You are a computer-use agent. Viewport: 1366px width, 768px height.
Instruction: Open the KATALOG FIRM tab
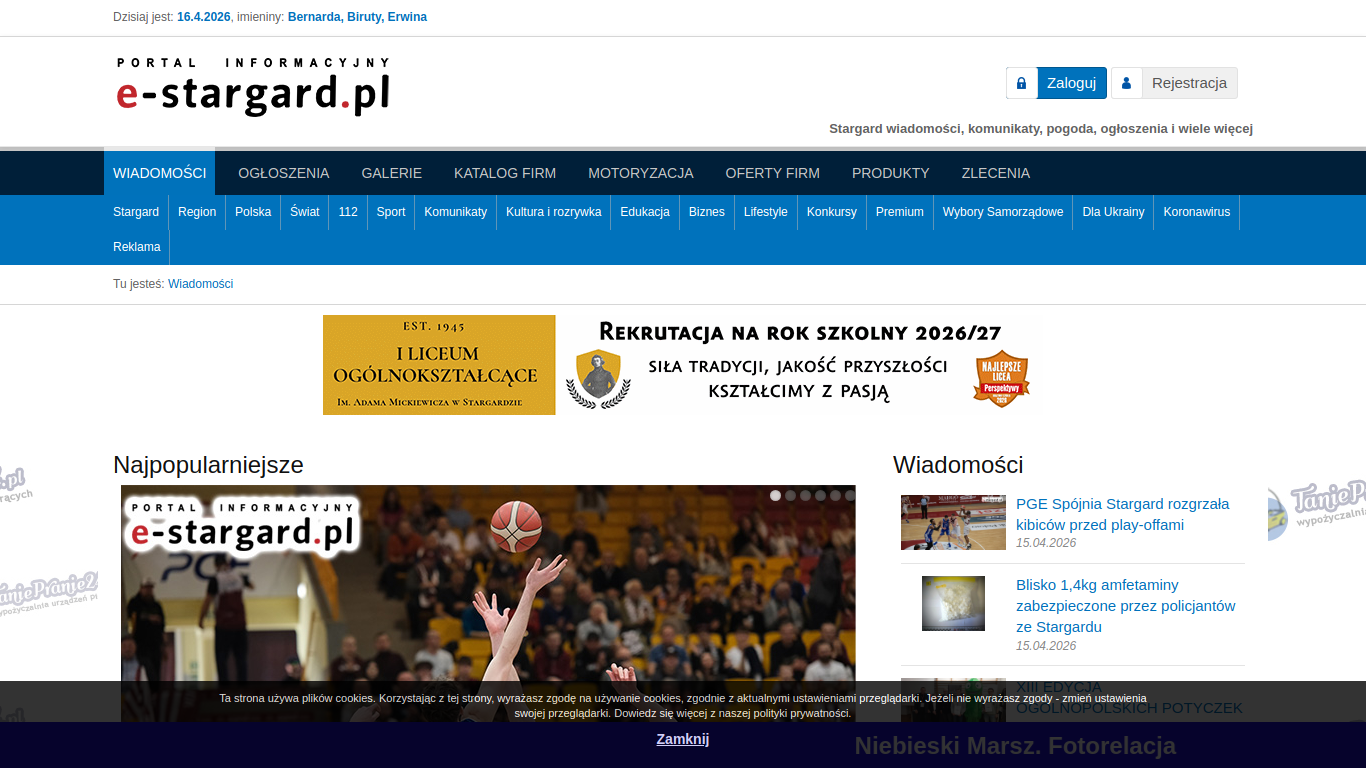(505, 173)
